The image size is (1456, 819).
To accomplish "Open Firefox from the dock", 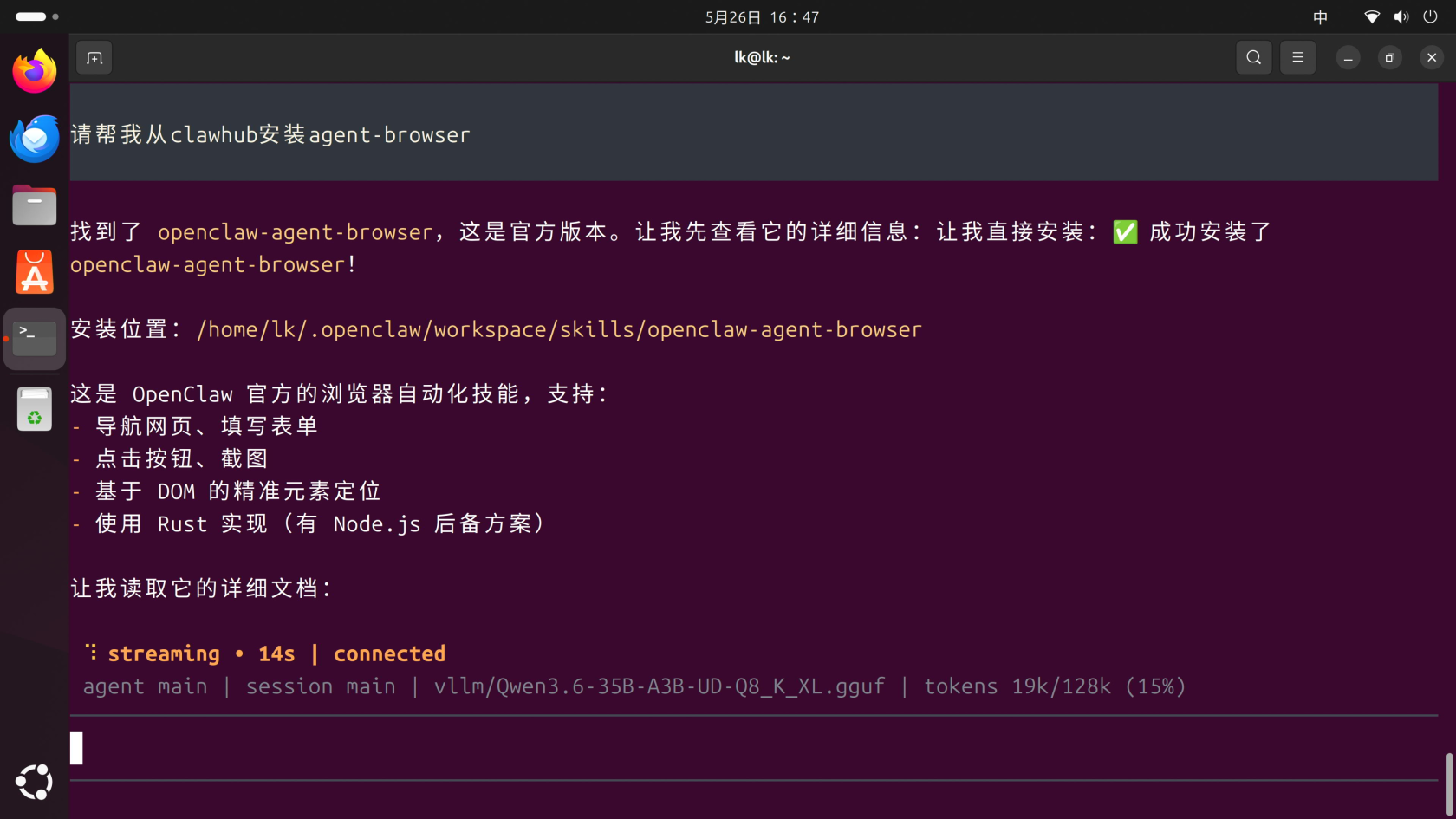I will coord(35,71).
